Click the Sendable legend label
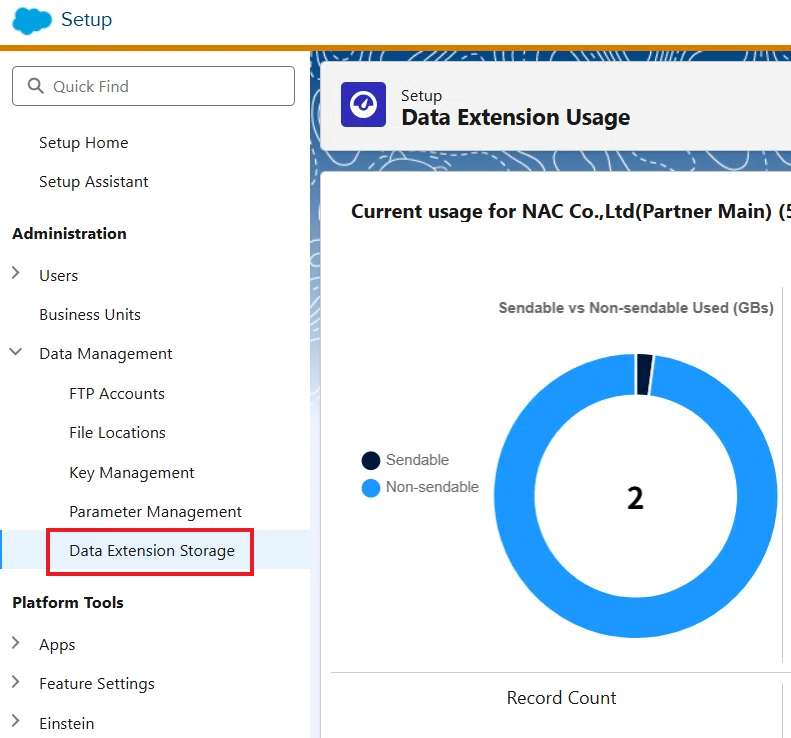Viewport: 791px width, 738px height. pos(417,460)
